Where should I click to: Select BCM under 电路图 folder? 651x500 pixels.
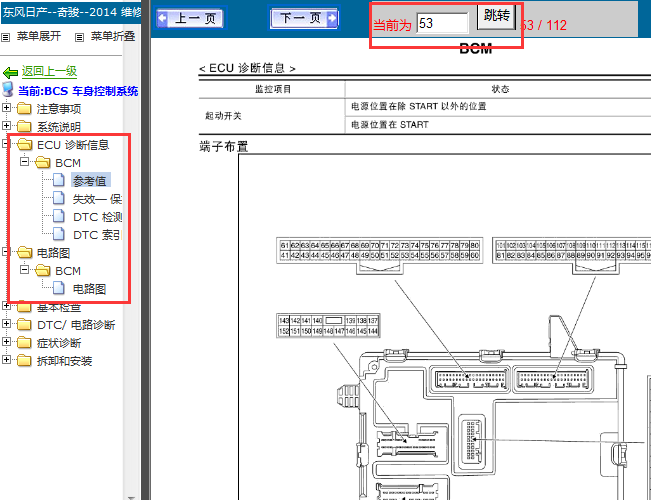click(x=68, y=271)
